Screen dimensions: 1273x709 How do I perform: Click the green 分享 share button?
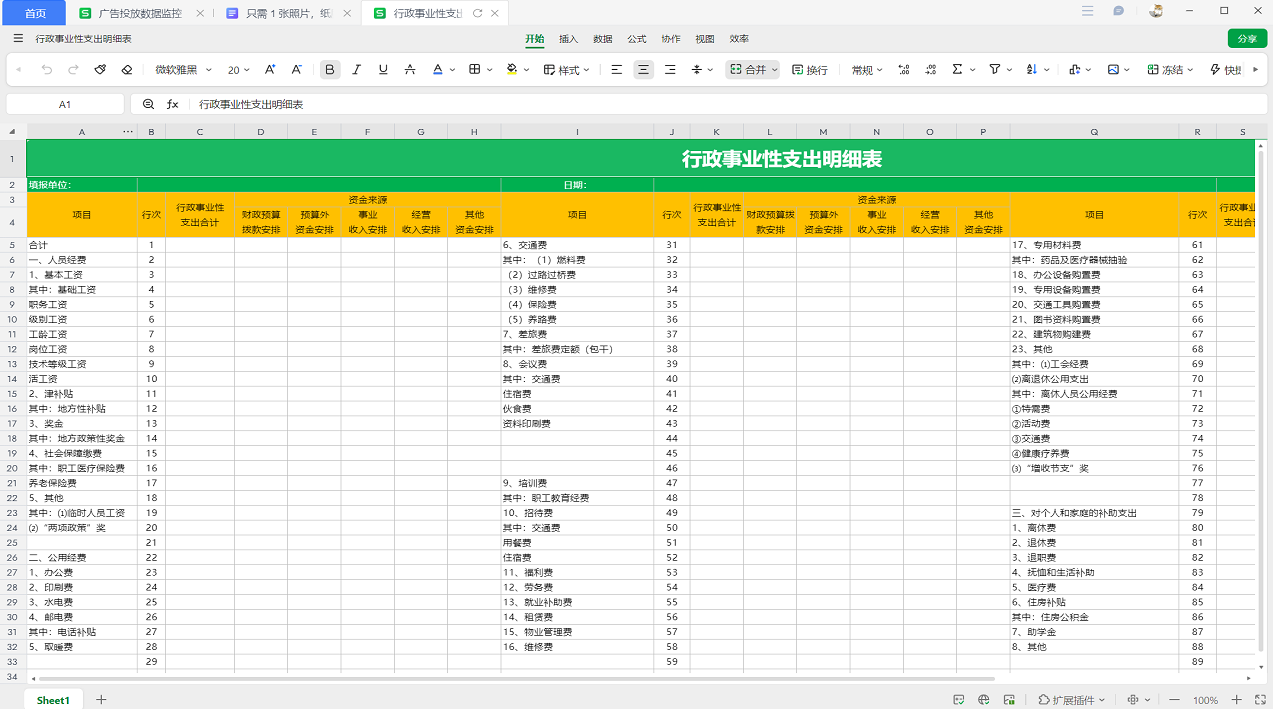point(1246,39)
